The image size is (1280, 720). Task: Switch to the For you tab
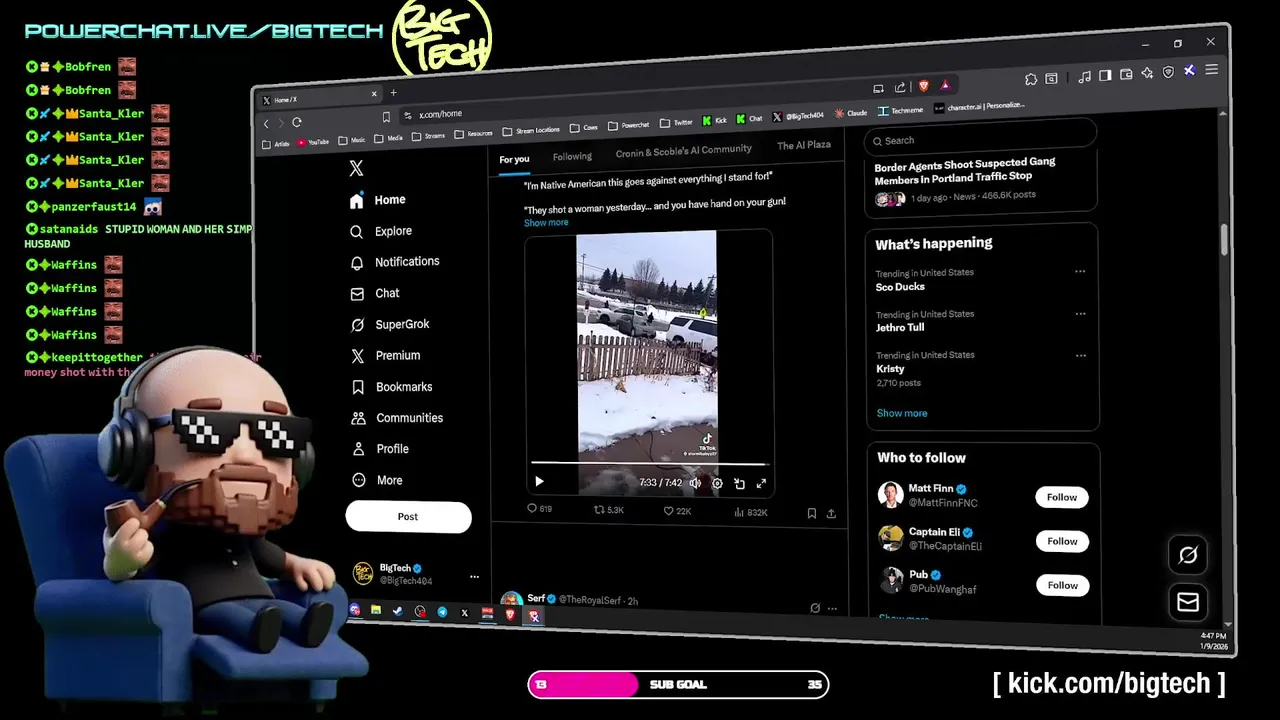514,159
